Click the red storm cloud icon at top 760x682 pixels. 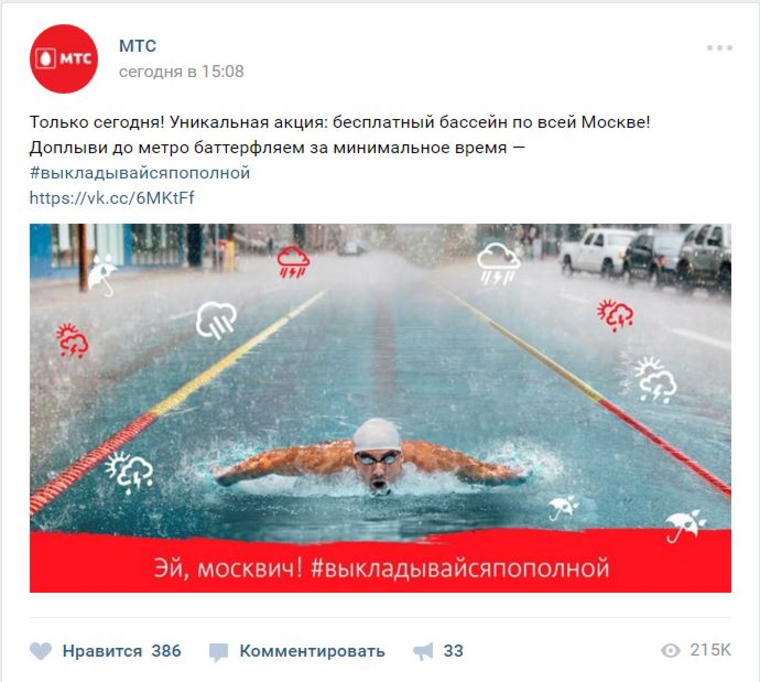(x=293, y=262)
